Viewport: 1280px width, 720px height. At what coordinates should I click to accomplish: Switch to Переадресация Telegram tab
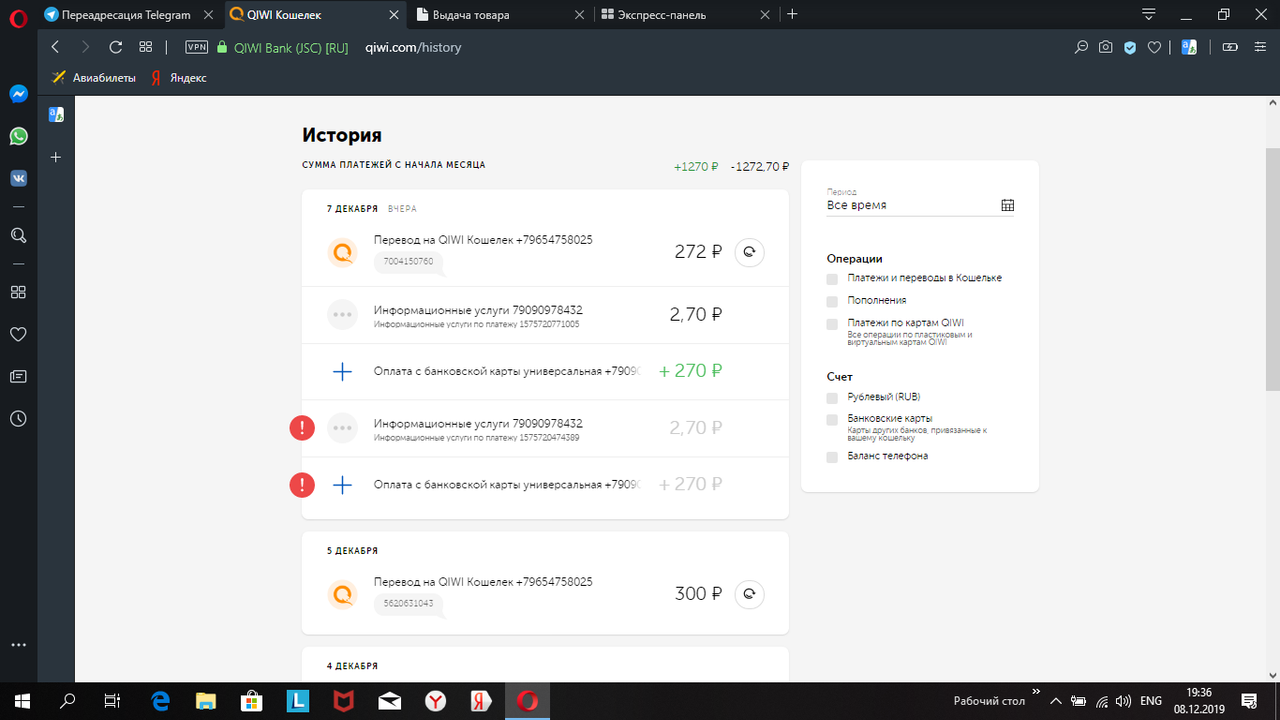point(127,15)
